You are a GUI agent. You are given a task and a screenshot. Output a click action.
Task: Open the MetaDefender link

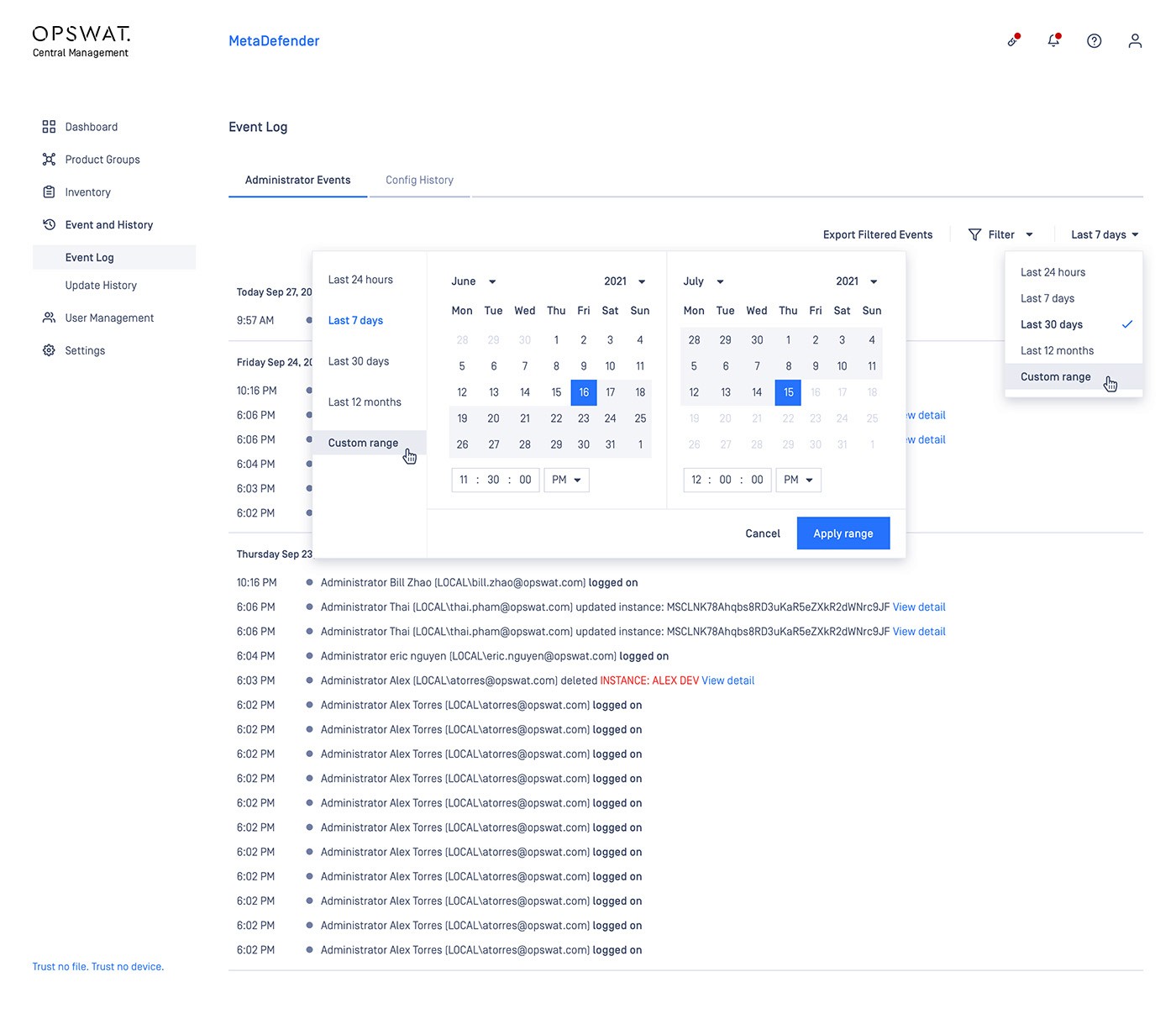pyautogui.click(x=274, y=40)
